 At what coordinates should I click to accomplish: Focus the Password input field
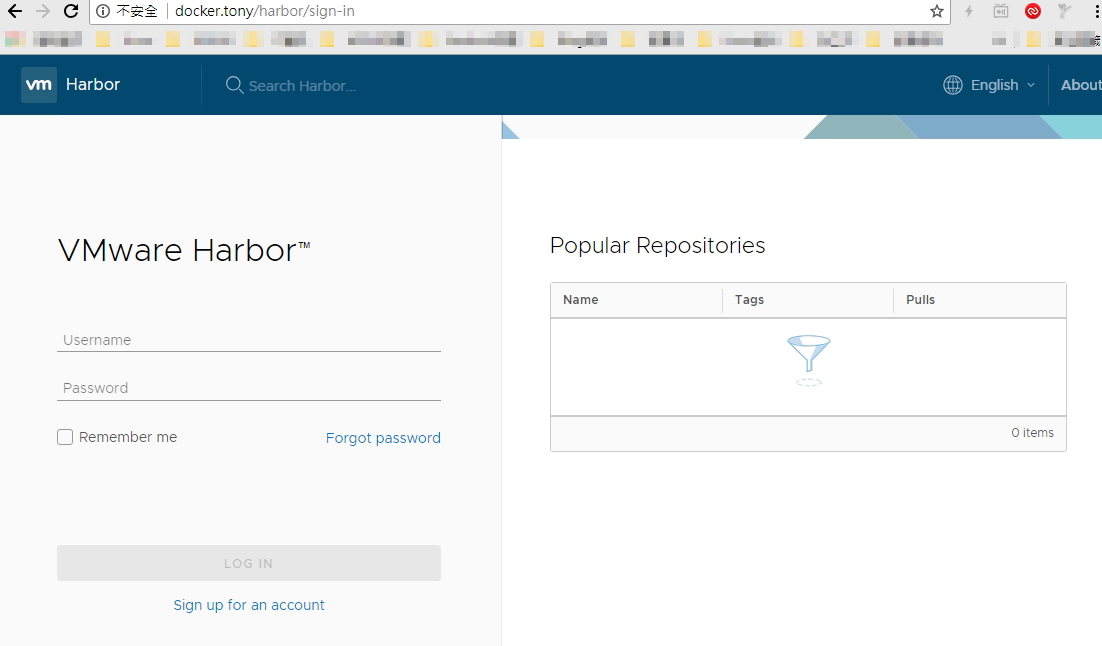(x=249, y=389)
